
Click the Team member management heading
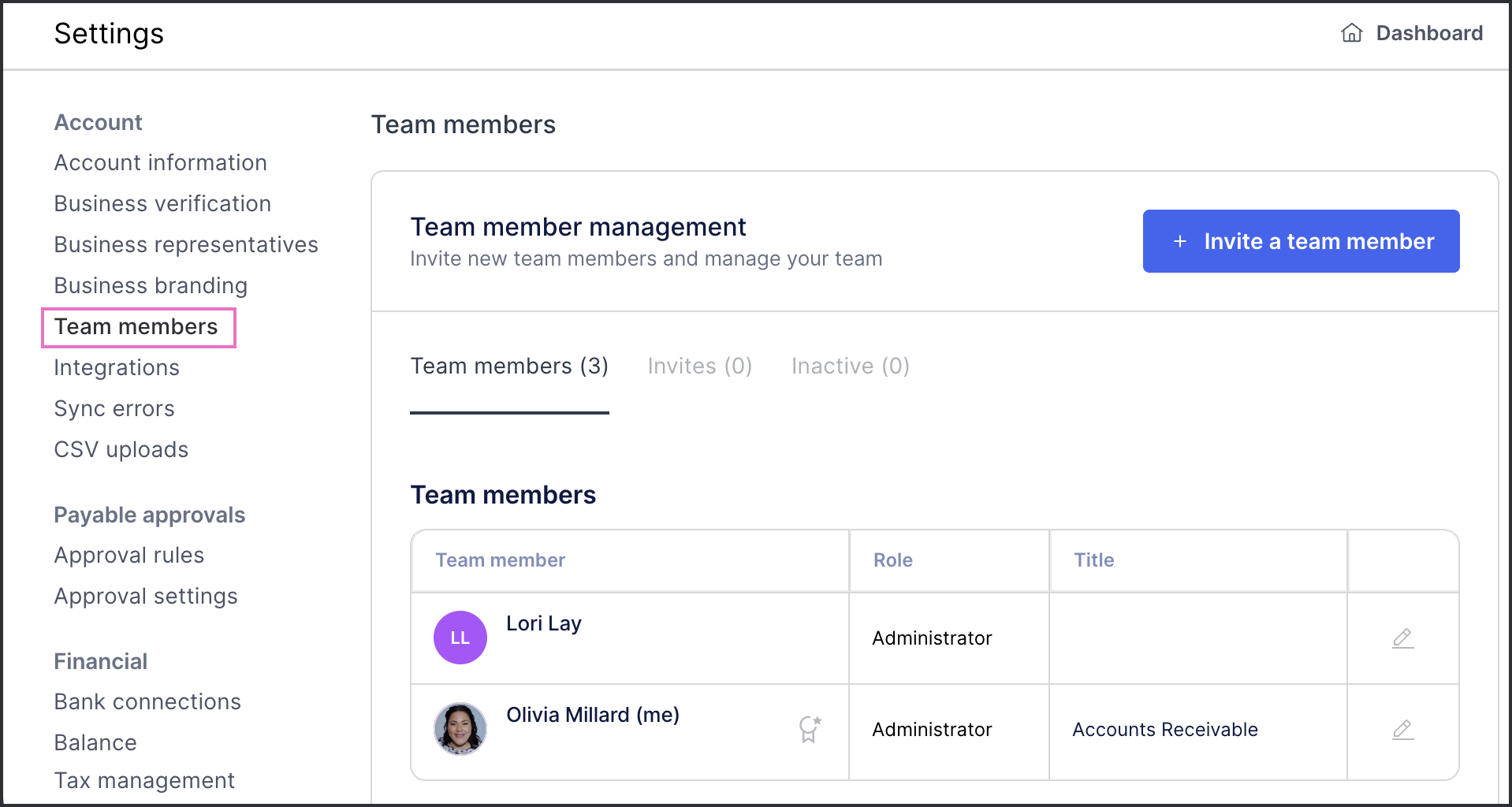578,227
